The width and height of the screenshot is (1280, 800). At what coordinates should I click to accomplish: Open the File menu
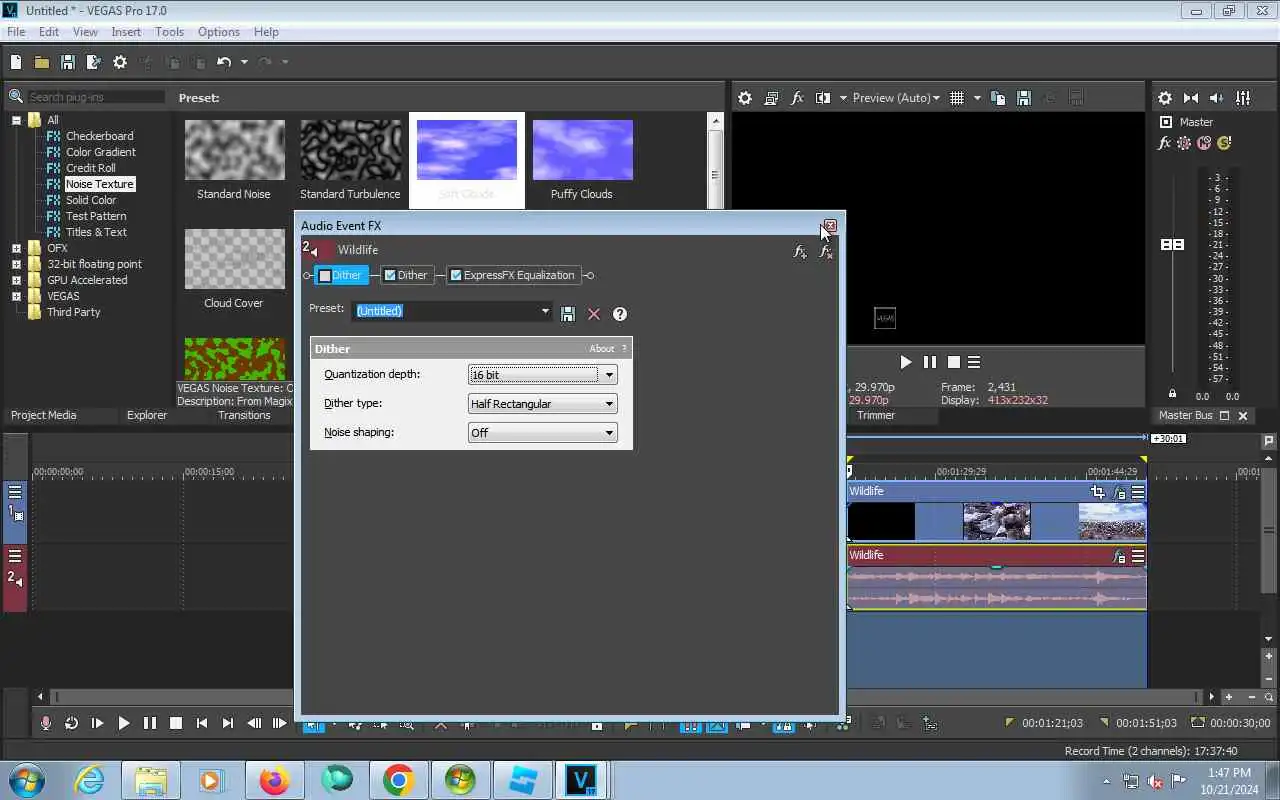point(16,32)
